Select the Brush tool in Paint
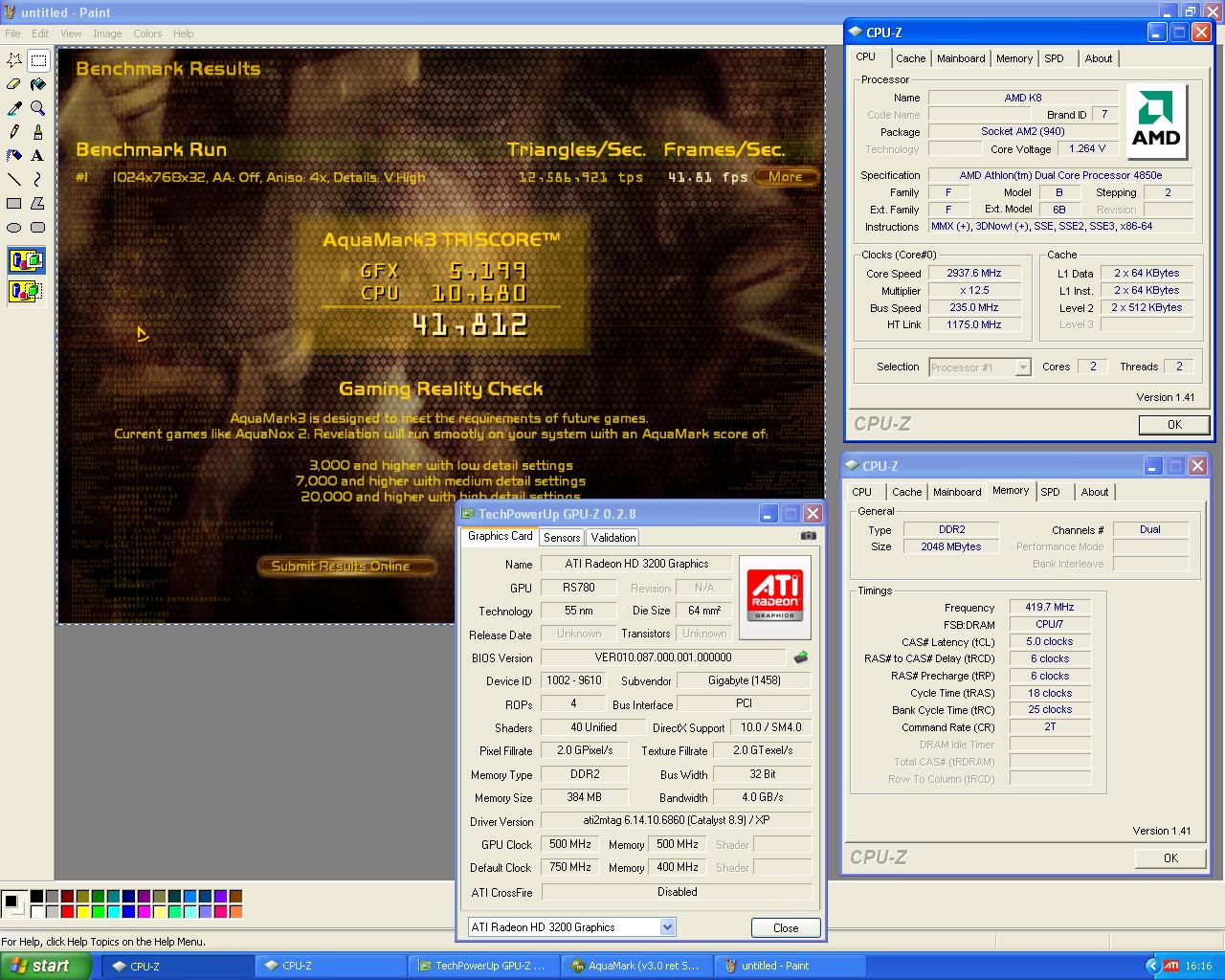1225x980 pixels. coord(38,132)
